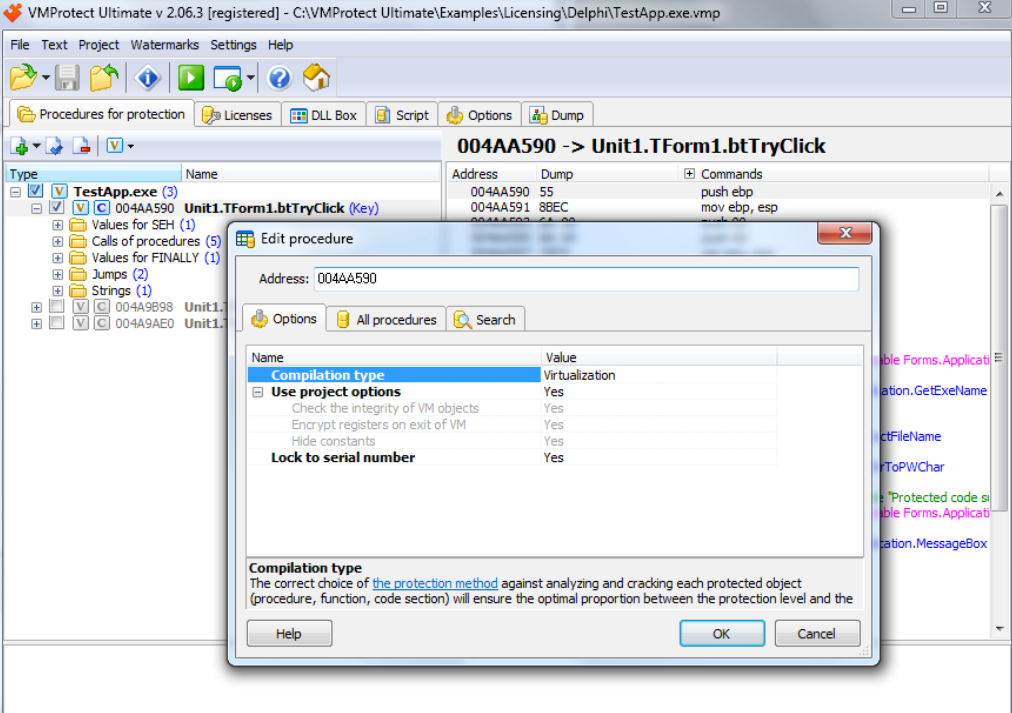Select the Search tab in dialog

(x=485, y=319)
